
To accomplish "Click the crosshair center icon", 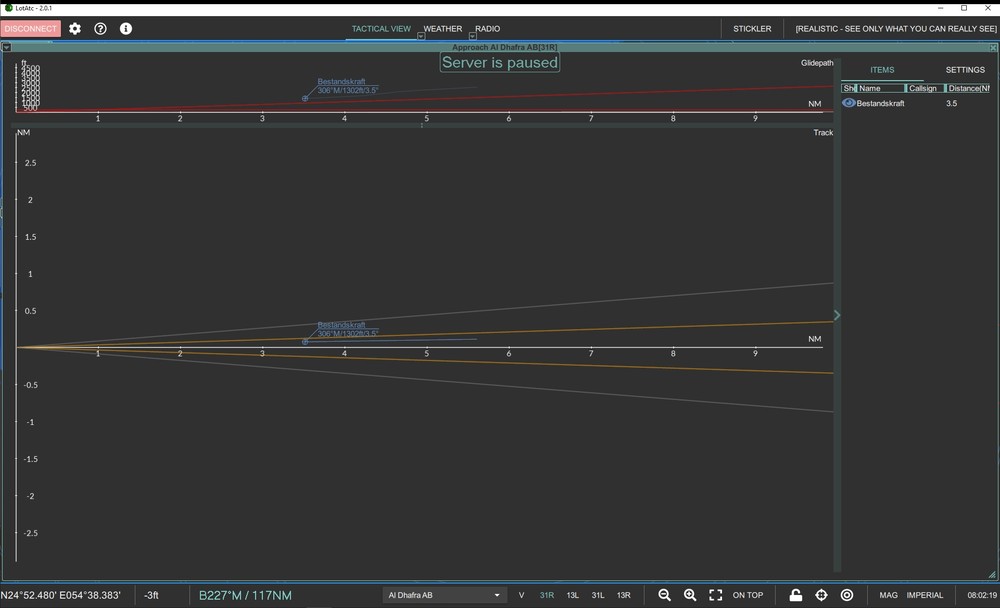I will pyautogui.click(x=821, y=595).
